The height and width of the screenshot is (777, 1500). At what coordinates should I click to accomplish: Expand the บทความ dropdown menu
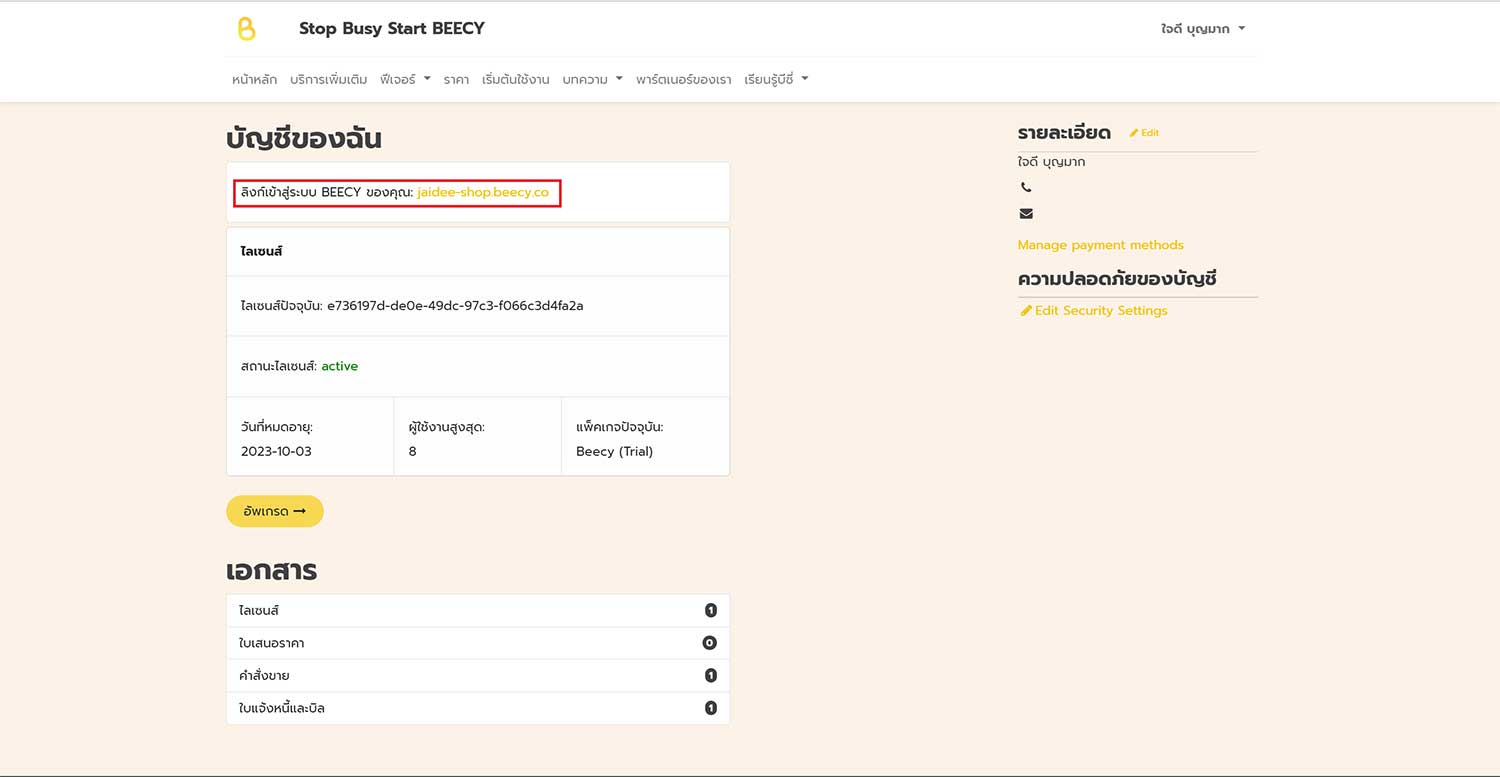pos(592,80)
